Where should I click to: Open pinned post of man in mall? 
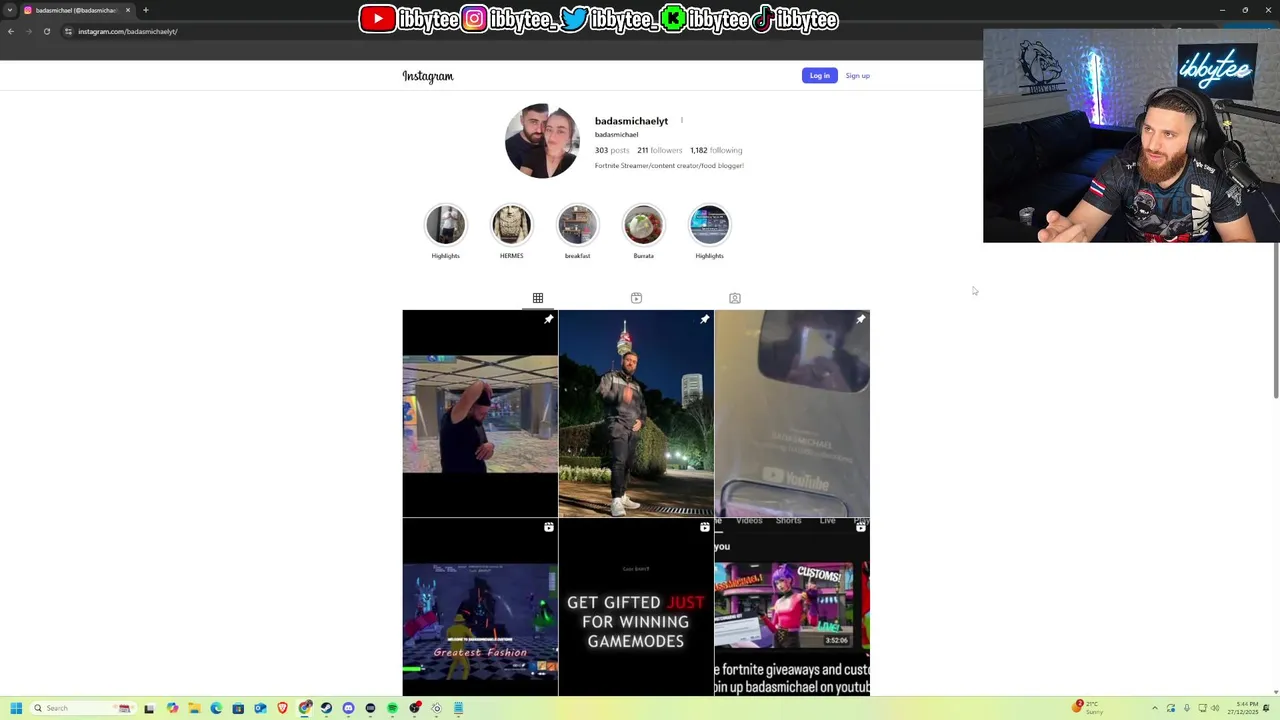coord(480,413)
